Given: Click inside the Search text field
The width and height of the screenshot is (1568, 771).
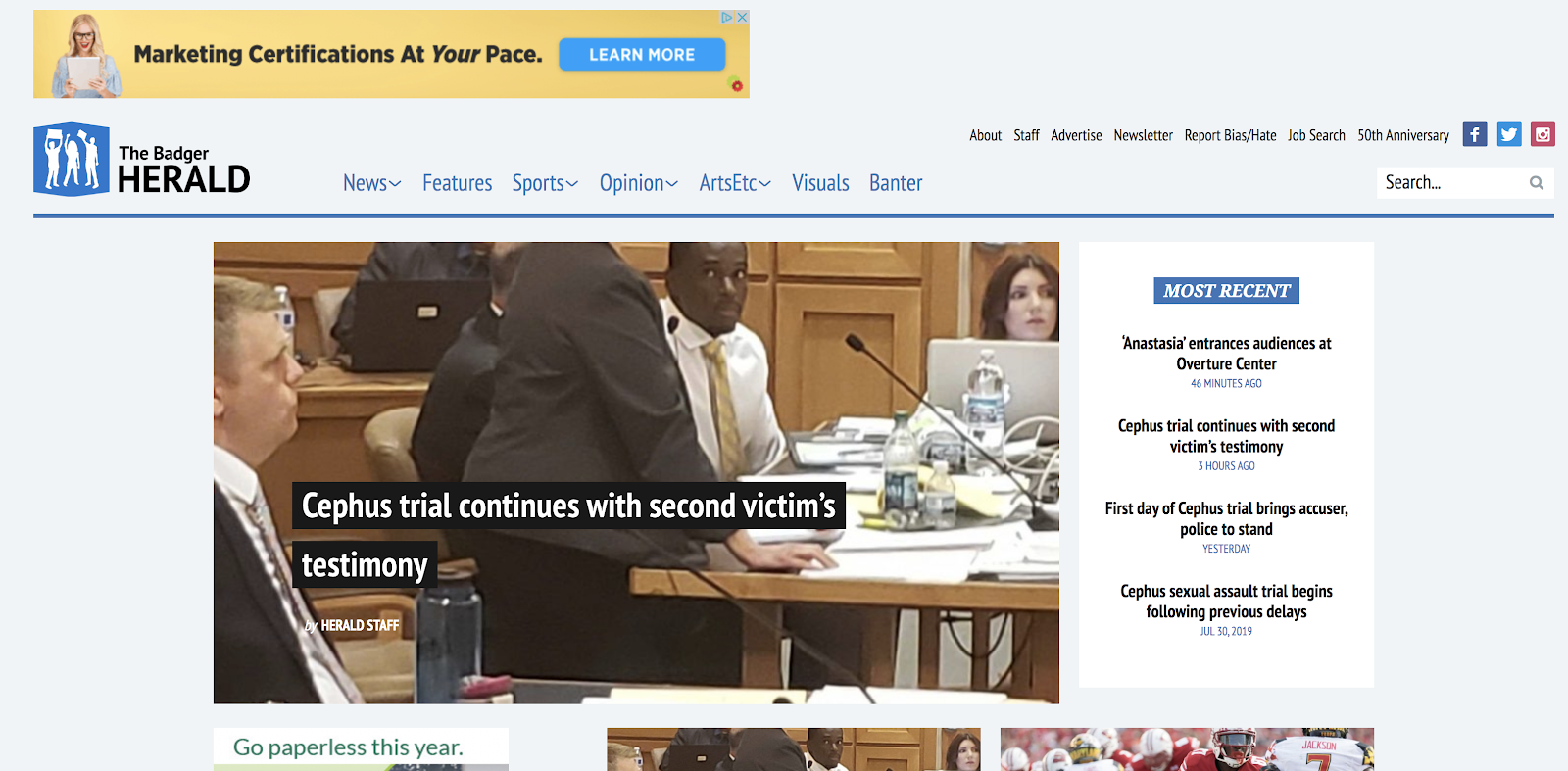Looking at the screenshot, I should click(1450, 183).
